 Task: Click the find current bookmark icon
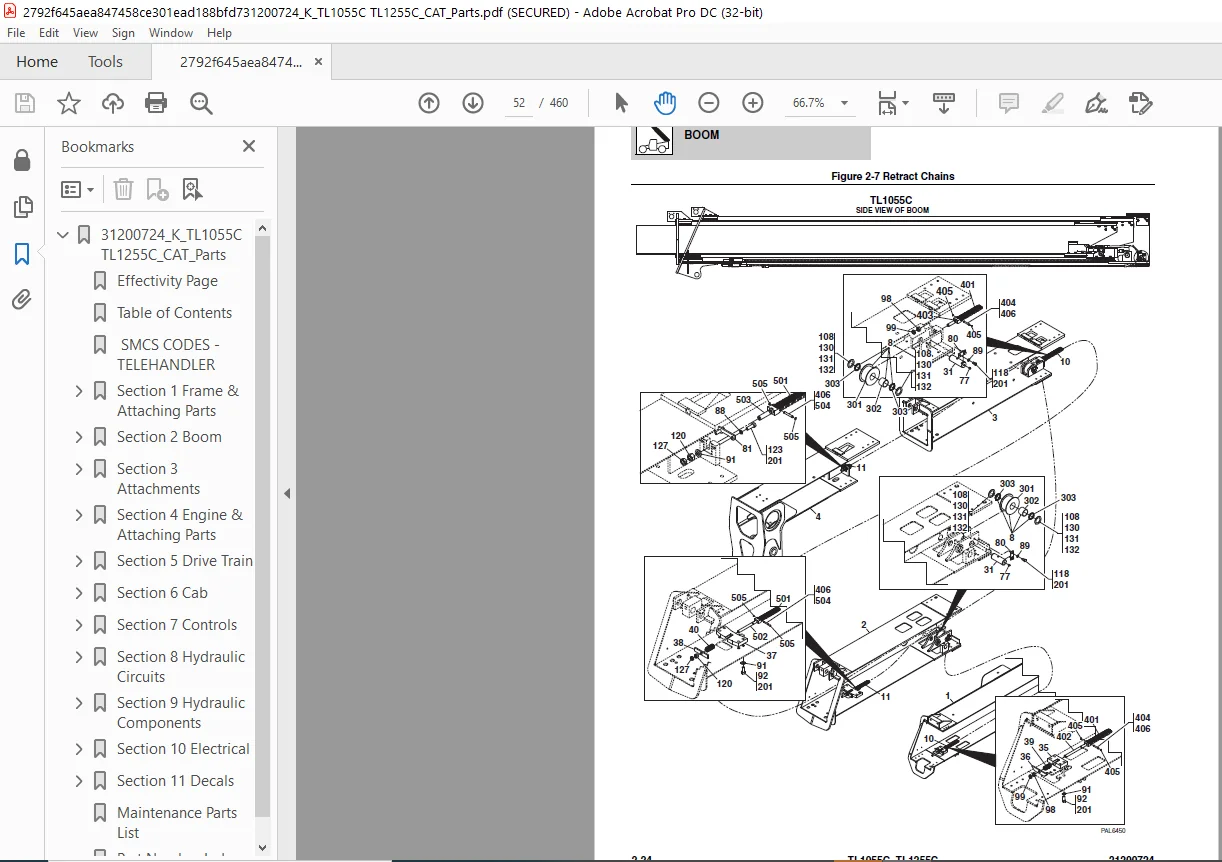192,189
